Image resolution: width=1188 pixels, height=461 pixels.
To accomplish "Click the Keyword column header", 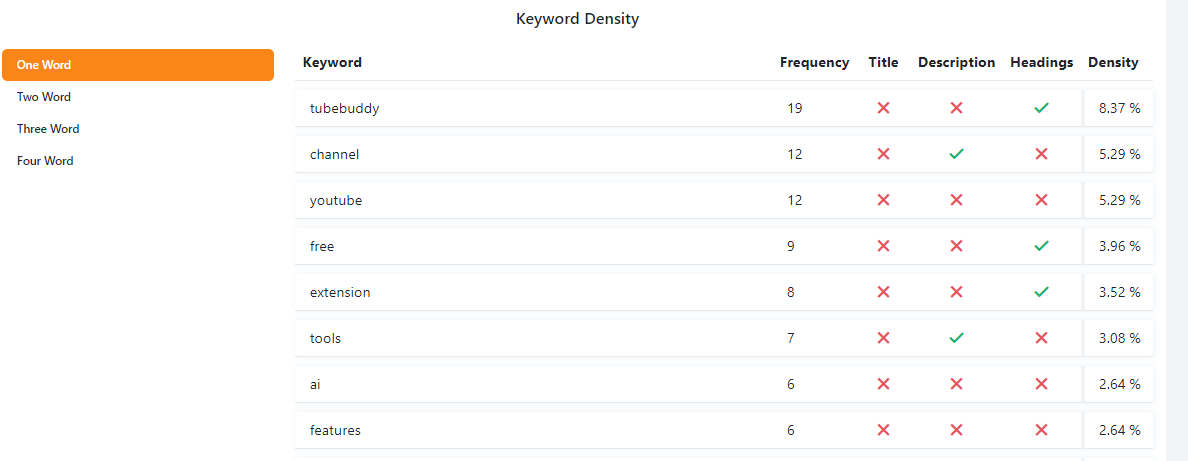I will pos(332,62).
